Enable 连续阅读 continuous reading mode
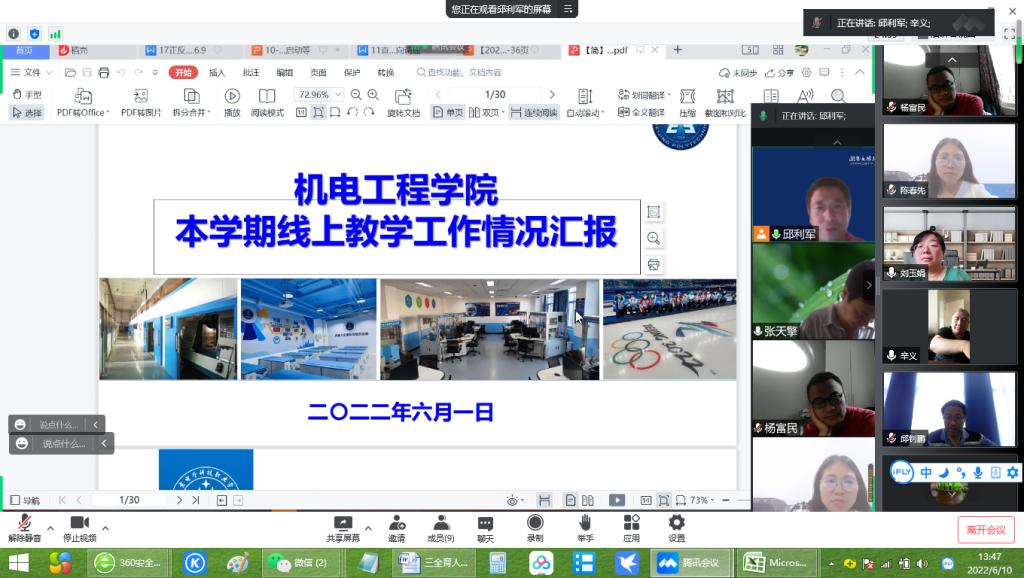This screenshot has width=1024, height=578. click(535, 113)
